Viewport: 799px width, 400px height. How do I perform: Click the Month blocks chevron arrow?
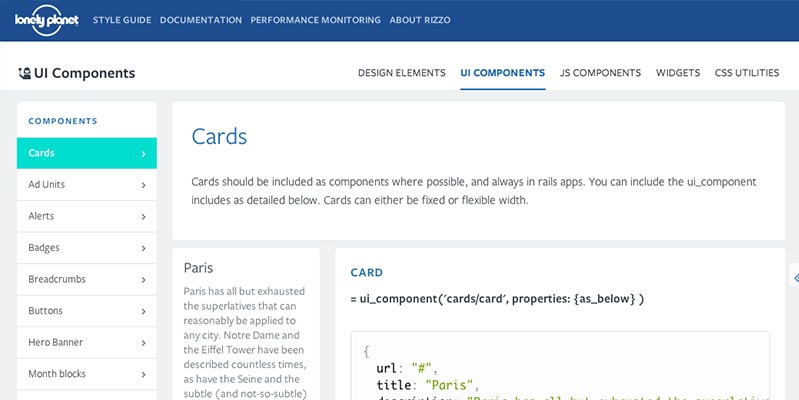coord(143,374)
